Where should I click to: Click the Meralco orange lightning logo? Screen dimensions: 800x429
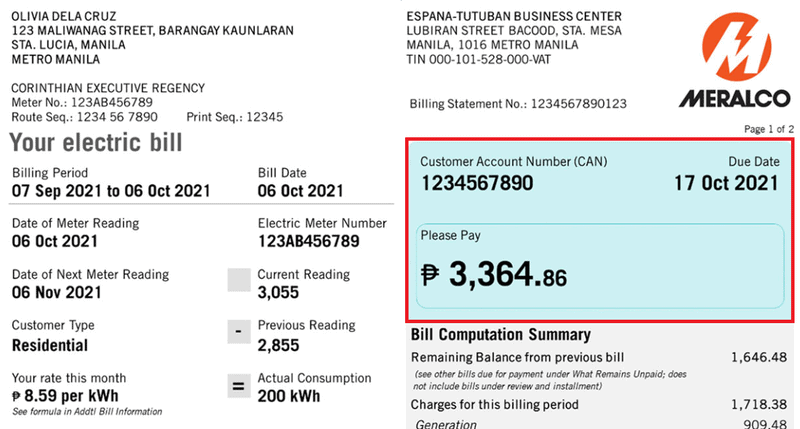point(736,46)
